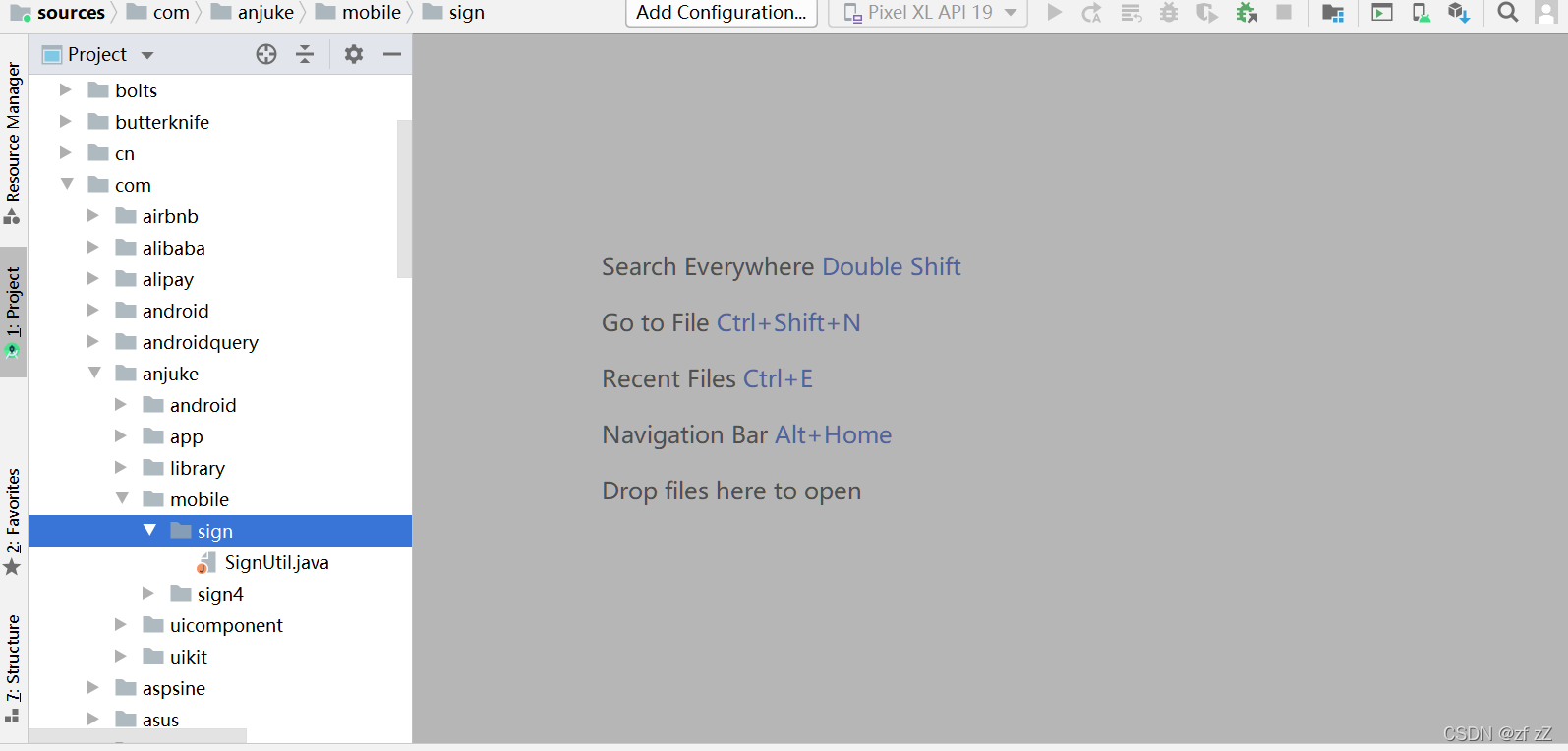Screen dimensions: 1568x751
Task: Click the Project panel vertical scrollbar
Action: coord(404,199)
